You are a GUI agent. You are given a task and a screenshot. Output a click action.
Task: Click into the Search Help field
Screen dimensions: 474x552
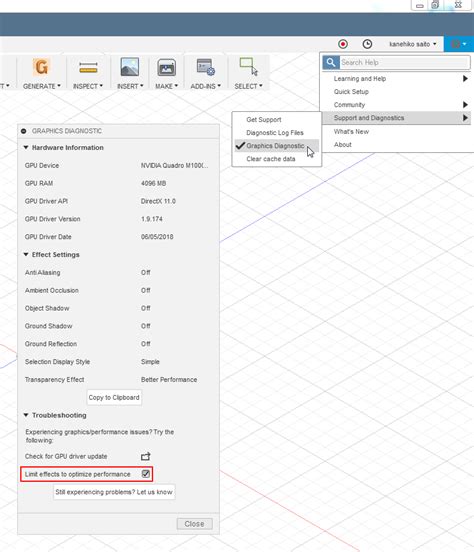(405, 63)
